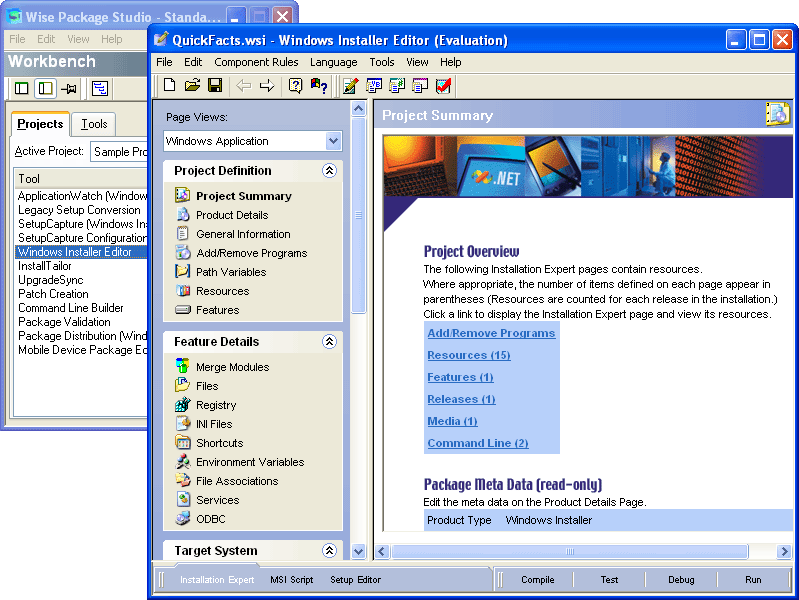Open Edit menu in Installer Editor
The image size is (799, 600).
(x=193, y=62)
